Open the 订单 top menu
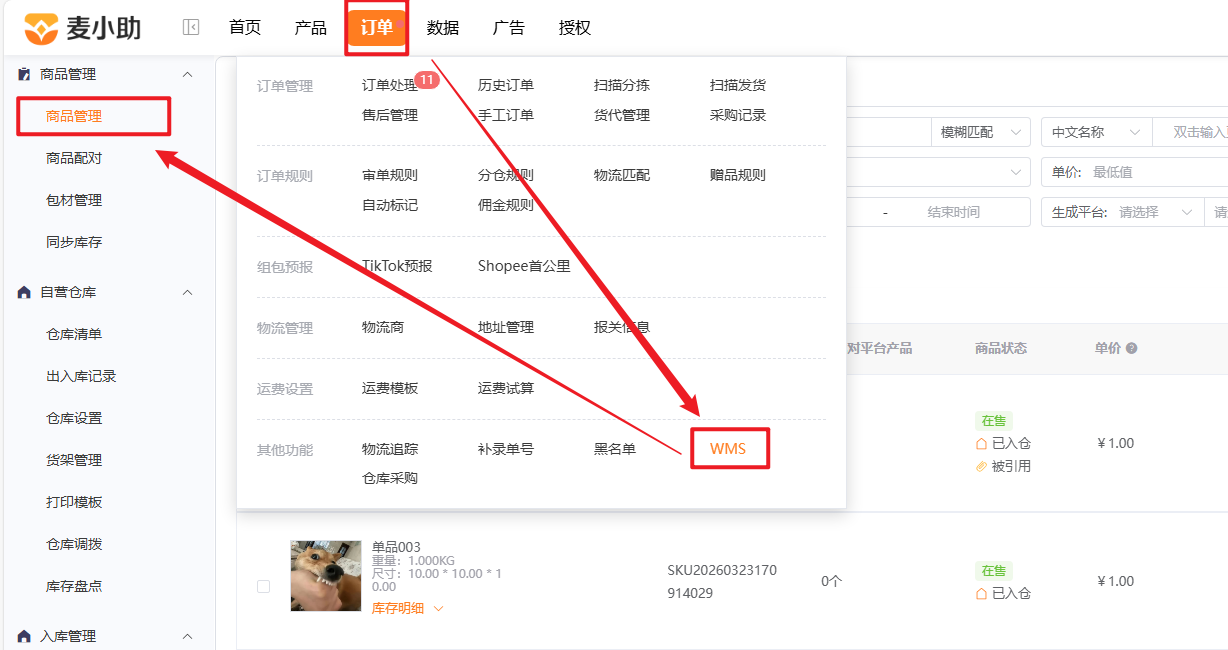This screenshot has width=1228, height=650. tap(377, 28)
